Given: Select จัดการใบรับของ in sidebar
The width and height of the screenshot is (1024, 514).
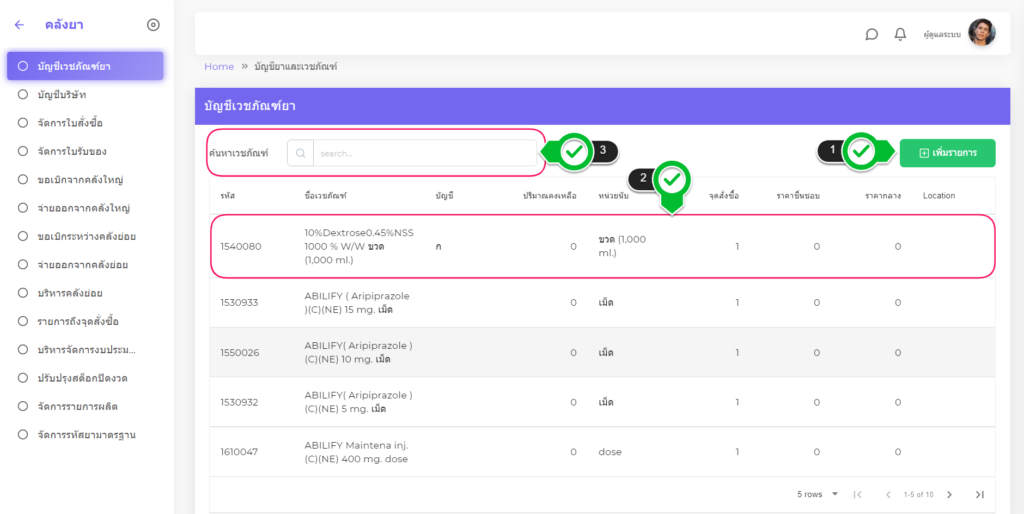Looking at the screenshot, I should [71, 151].
